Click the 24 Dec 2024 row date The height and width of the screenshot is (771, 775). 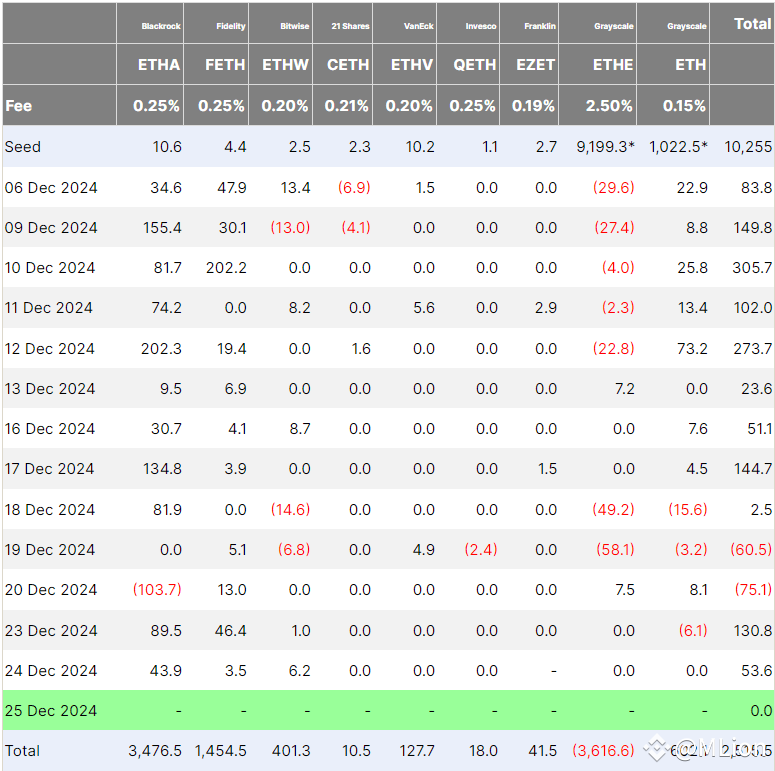(x=51, y=671)
